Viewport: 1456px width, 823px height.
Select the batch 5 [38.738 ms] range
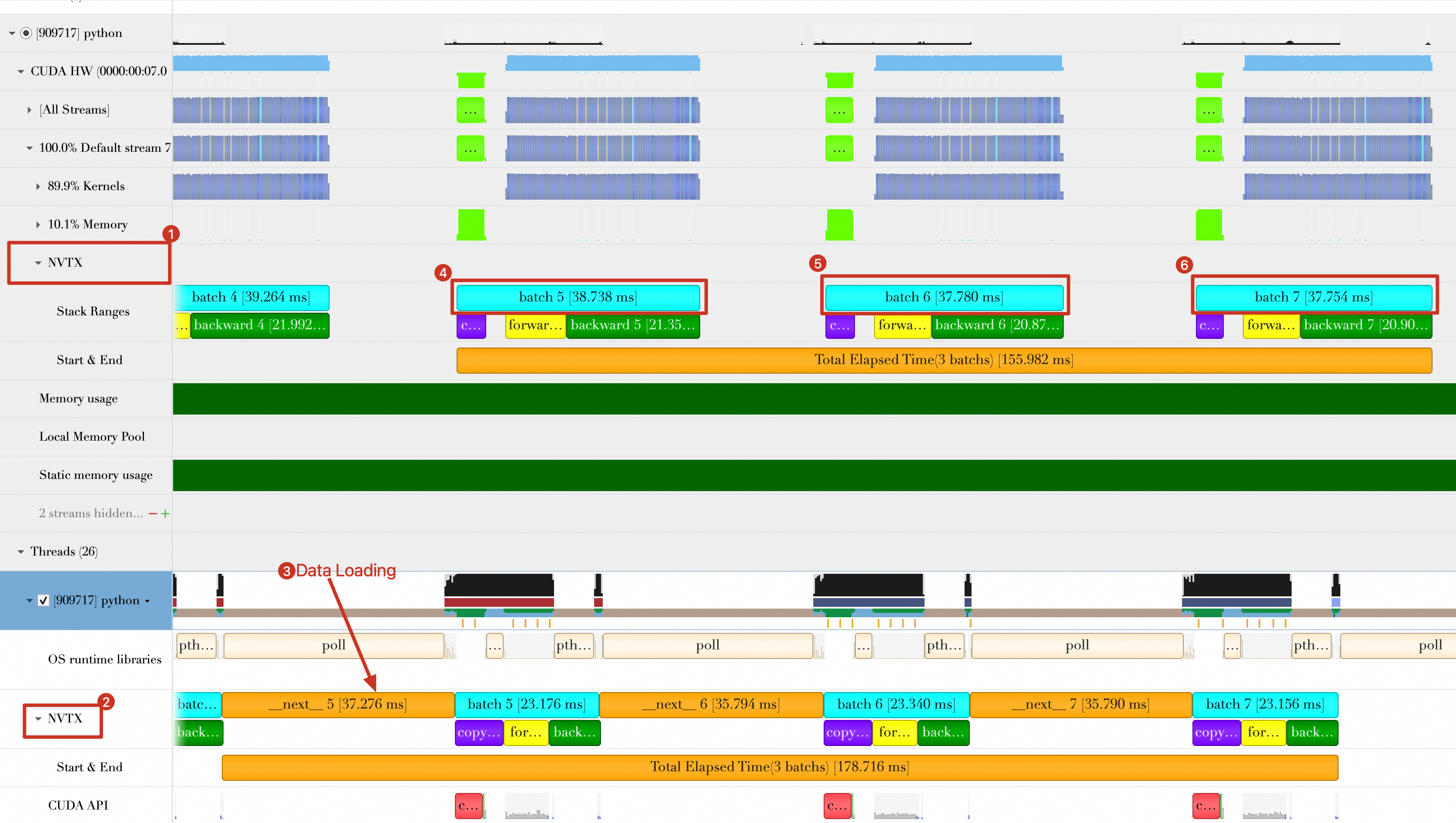tap(578, 298)
